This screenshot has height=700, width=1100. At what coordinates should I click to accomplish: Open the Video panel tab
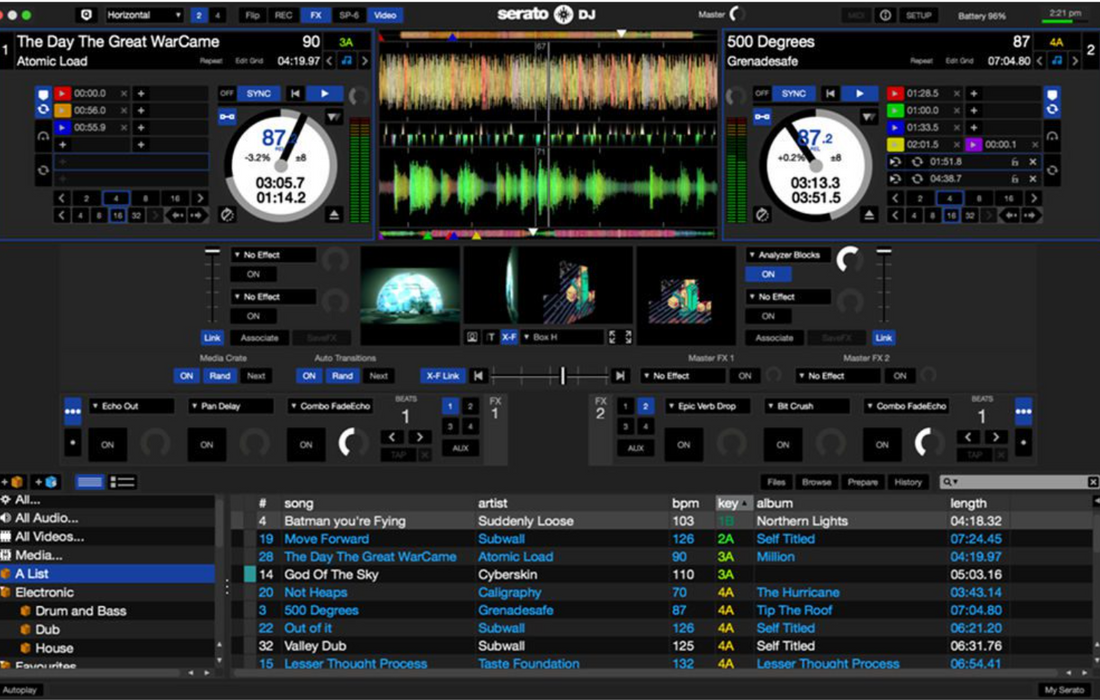coord(384,15)
